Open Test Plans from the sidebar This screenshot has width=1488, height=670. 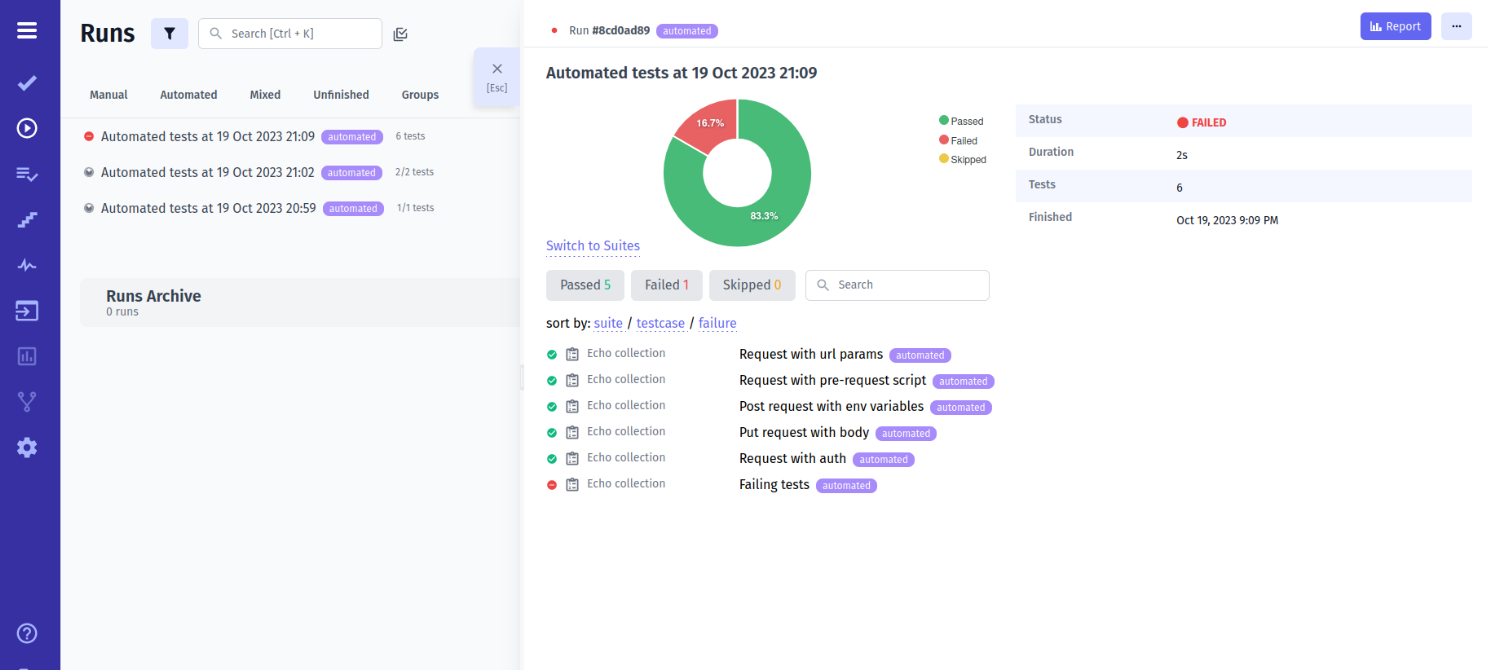tap(27, 174)
